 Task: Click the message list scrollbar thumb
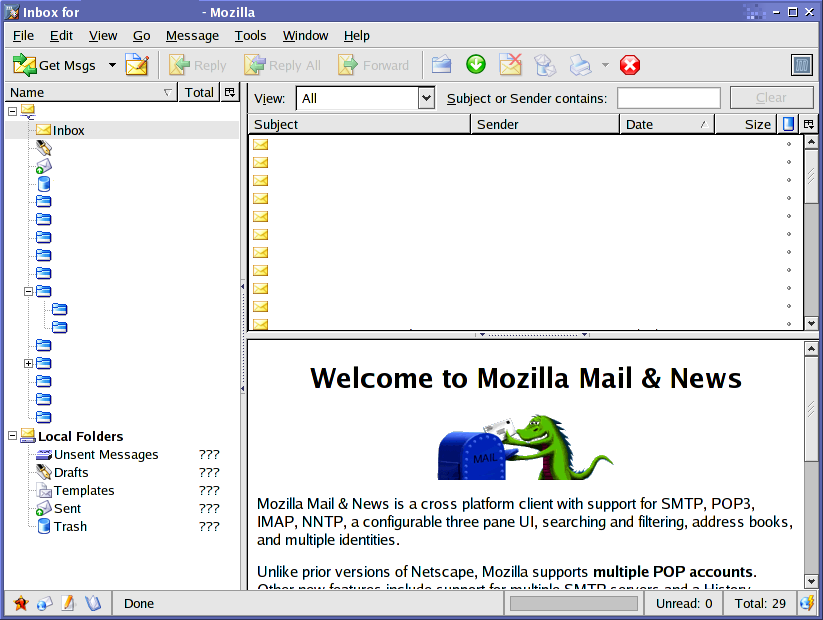pyautogui.click(x=811, y=176)
